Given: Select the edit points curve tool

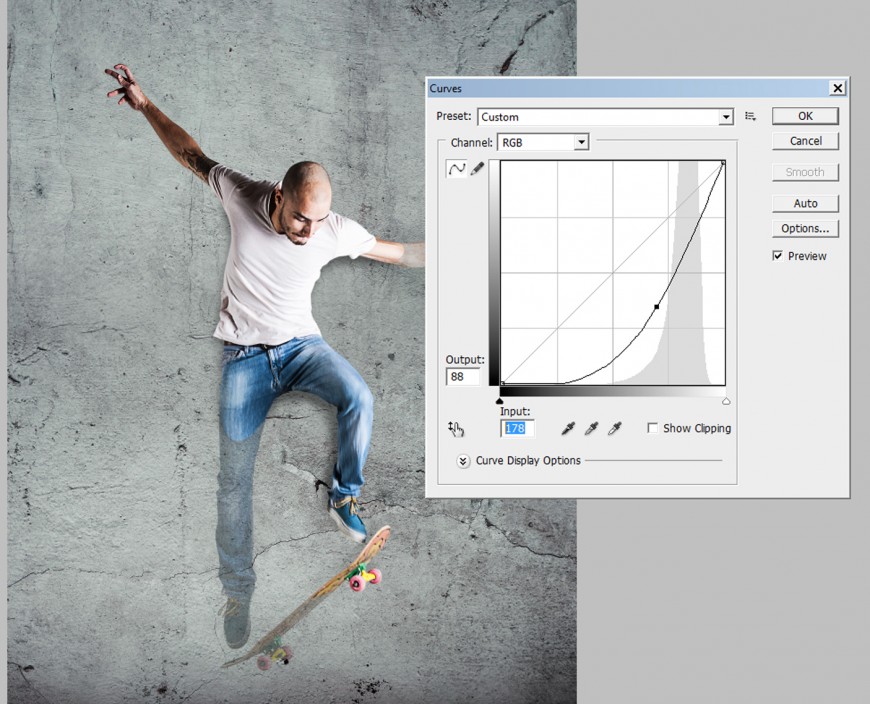Looking at the screenshot, I should point(457,169).
